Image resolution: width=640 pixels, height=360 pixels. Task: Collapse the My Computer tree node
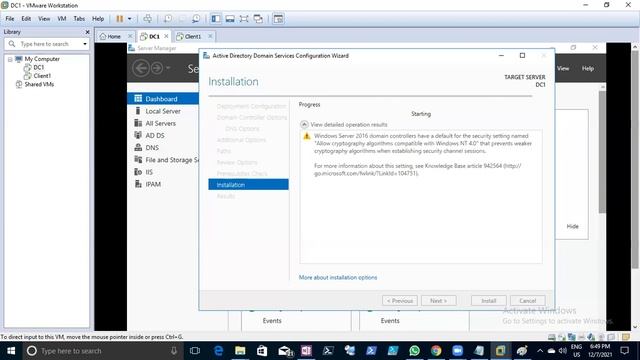[10, 59]
